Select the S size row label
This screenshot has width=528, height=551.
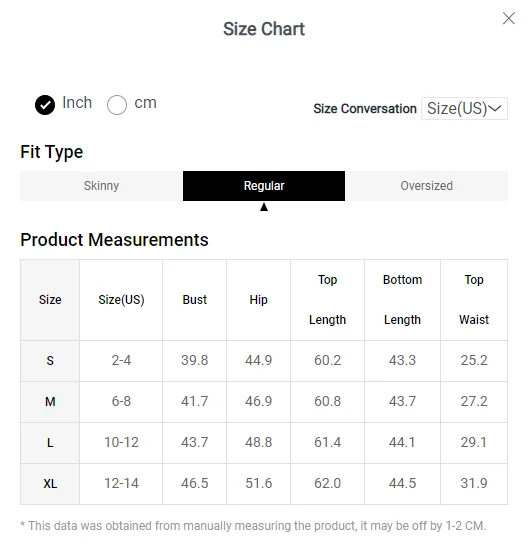point(50,361)
